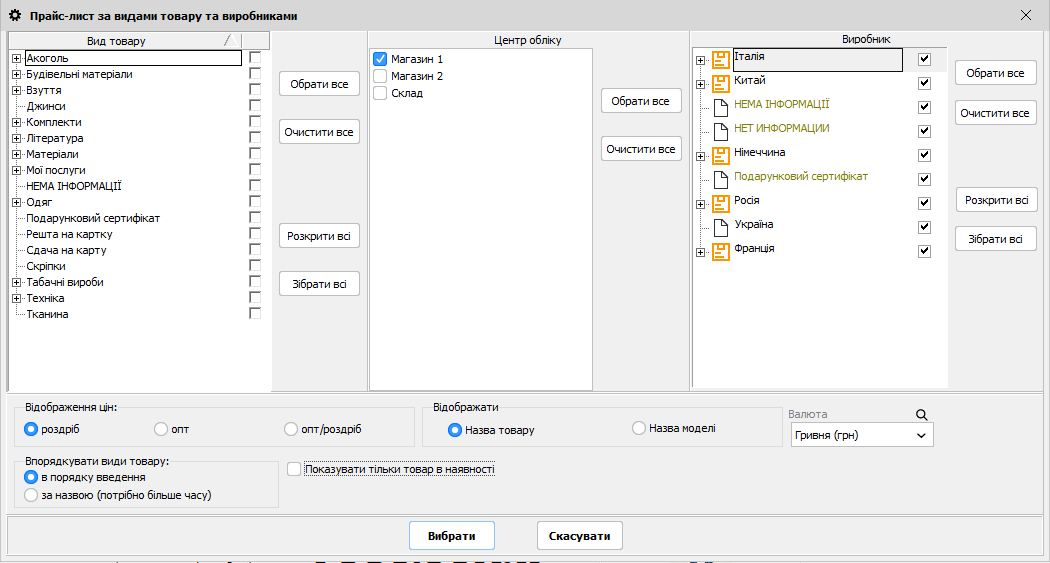1050x563 pixels.
Task: Click the orange icon next to Німеччина
Action: 720,156
